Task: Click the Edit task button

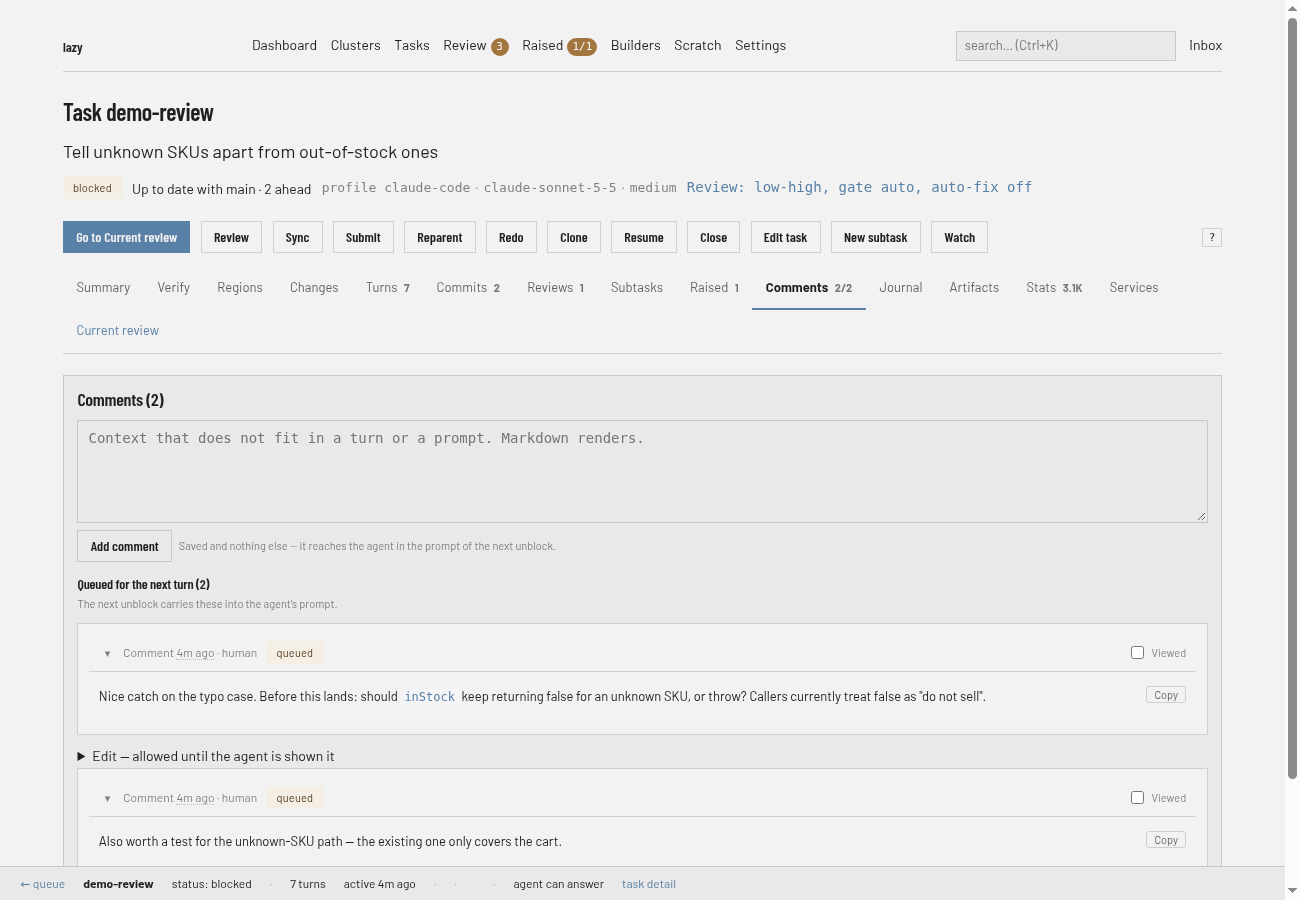Action: [785, 237]
